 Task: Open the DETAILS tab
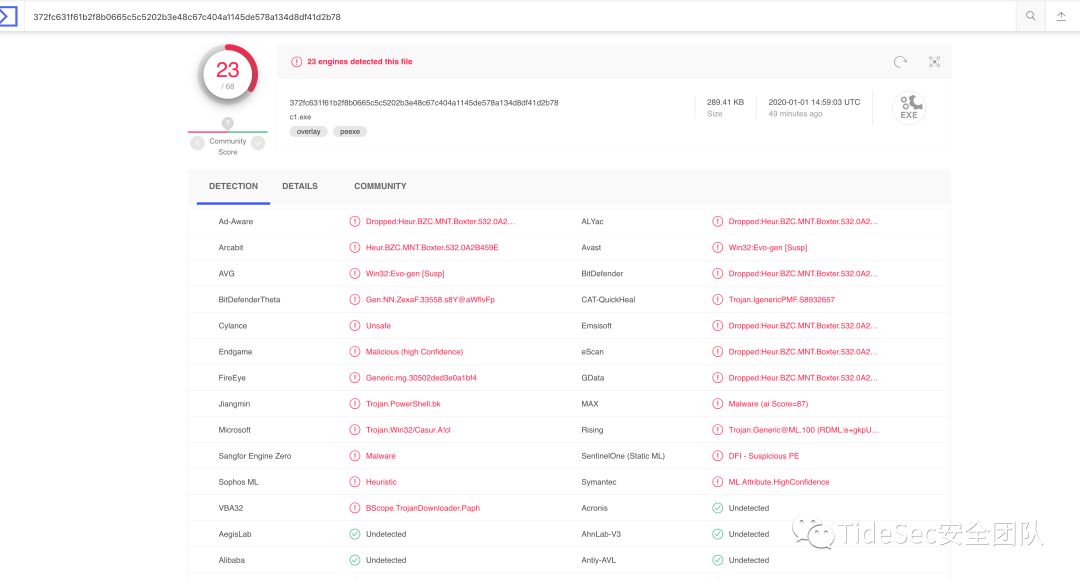(300, 187)
